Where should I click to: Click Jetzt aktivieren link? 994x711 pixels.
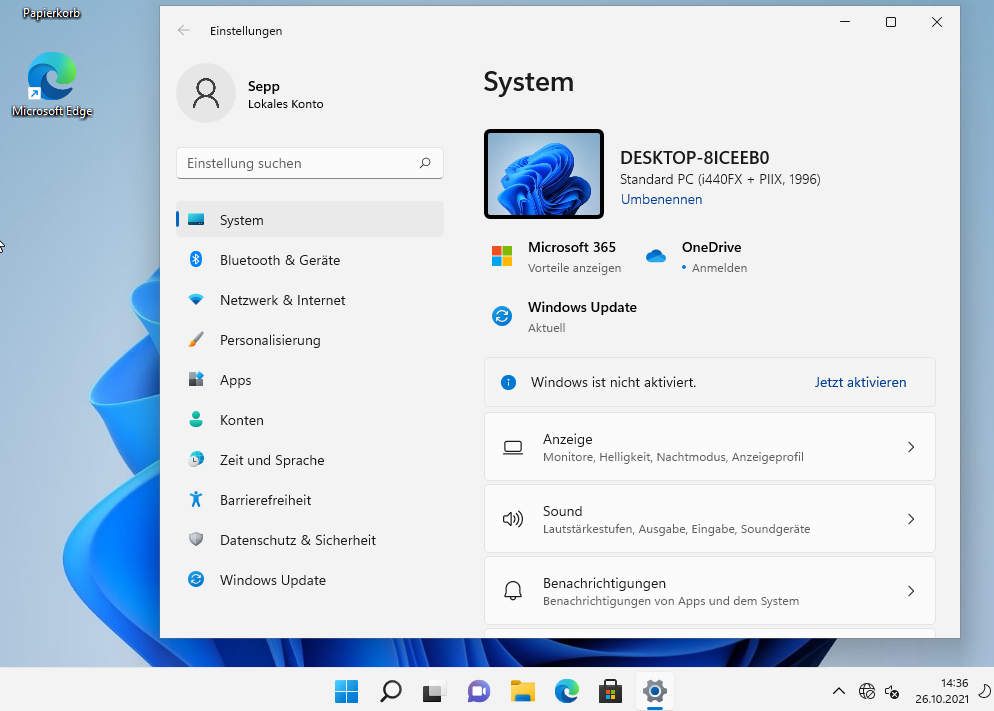tap(860, 382)
